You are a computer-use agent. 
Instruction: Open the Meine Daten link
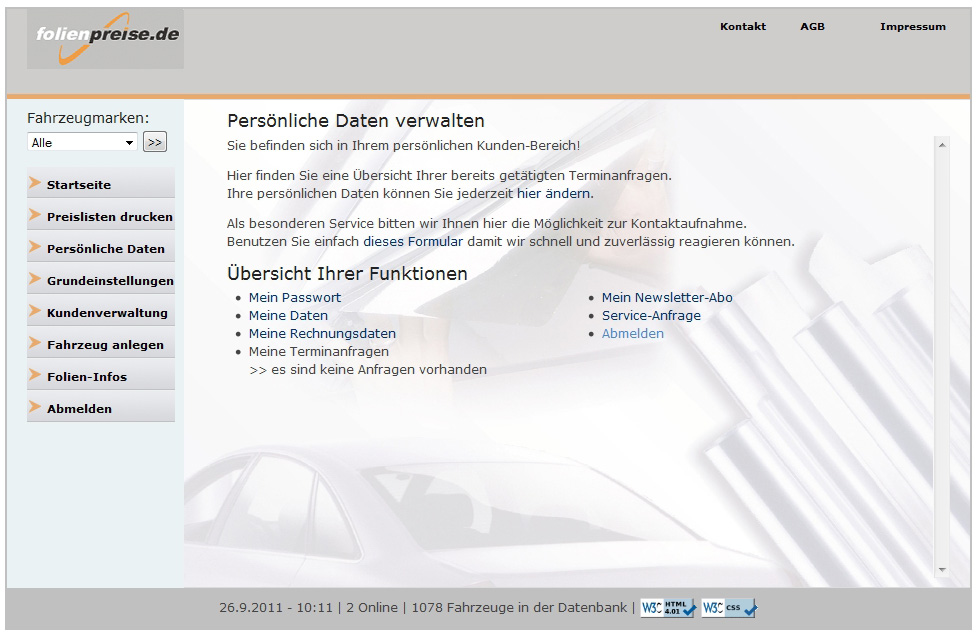pyautogui.click(x=288, y=316)
